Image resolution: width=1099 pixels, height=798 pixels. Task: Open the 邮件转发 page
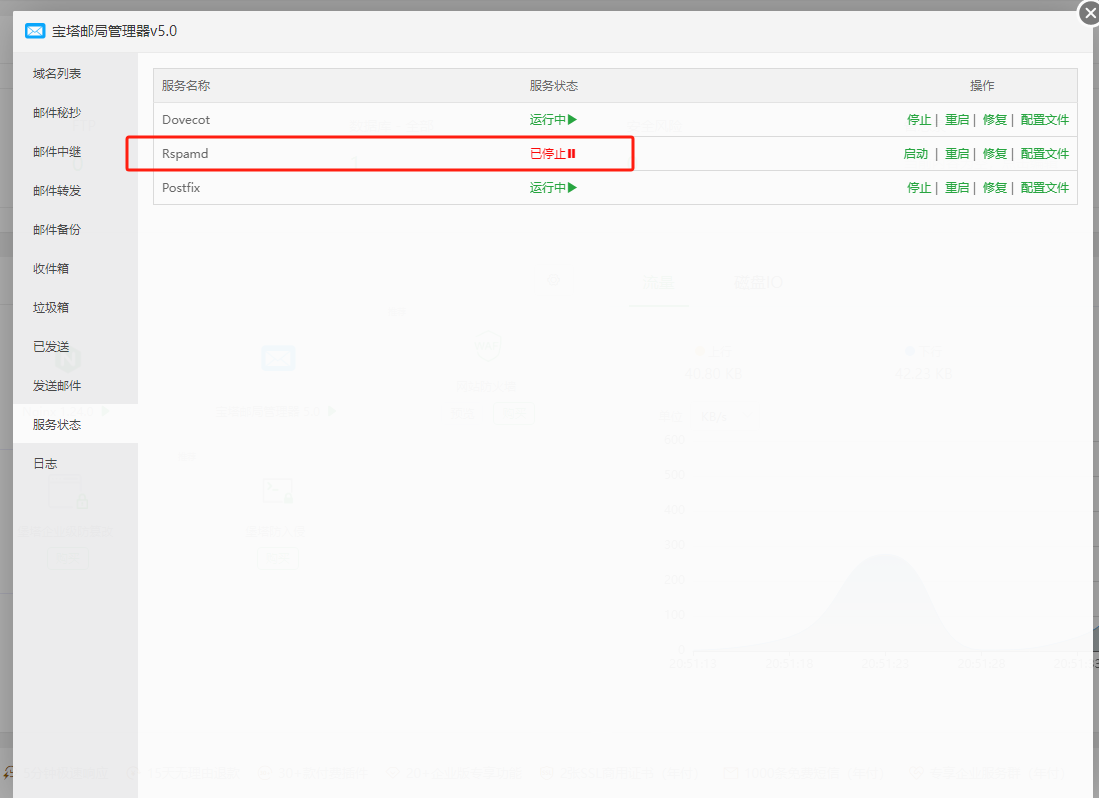pyautogui.click(x=57, y=191)
